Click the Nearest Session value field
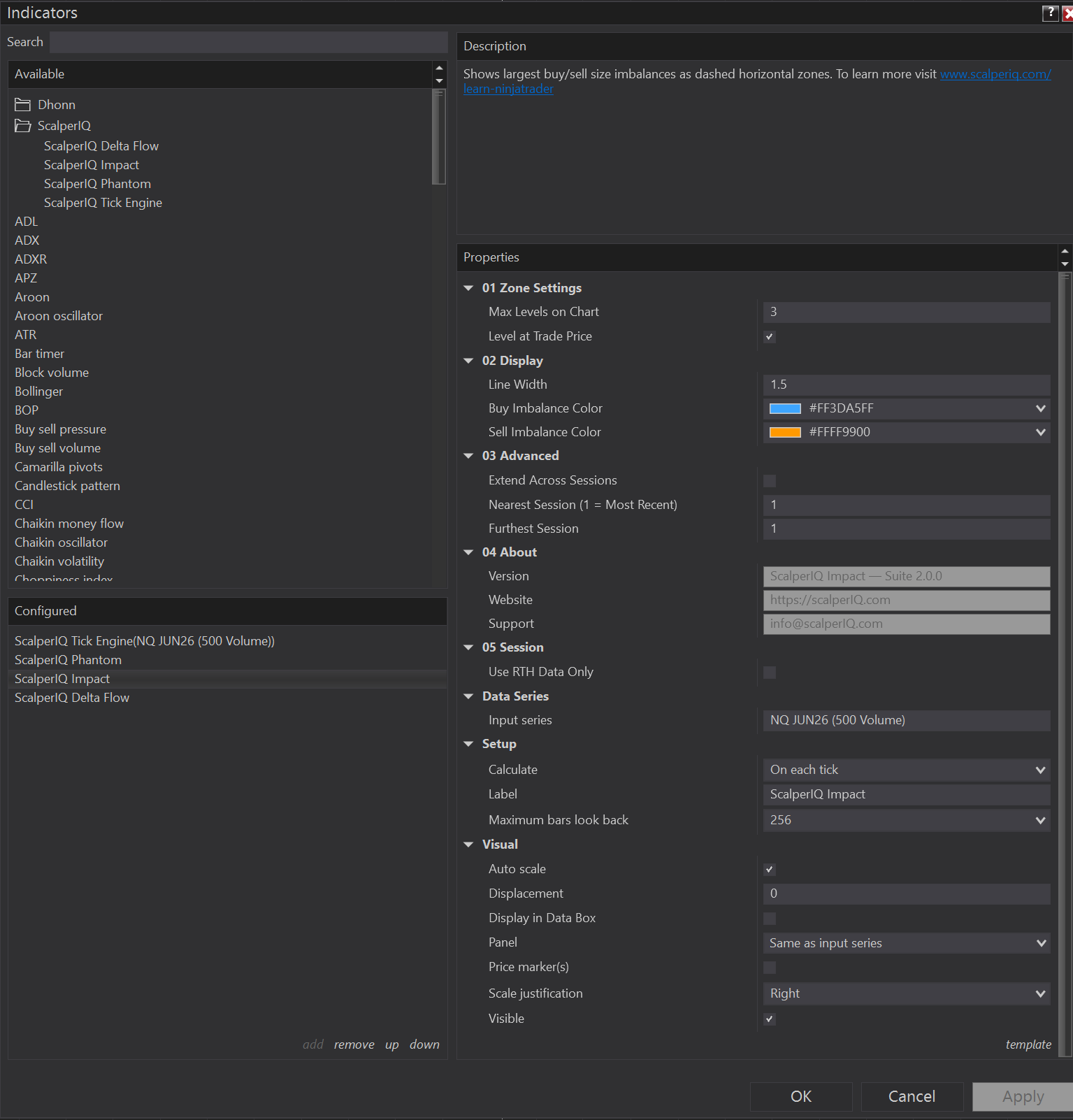 click(907, 505)
